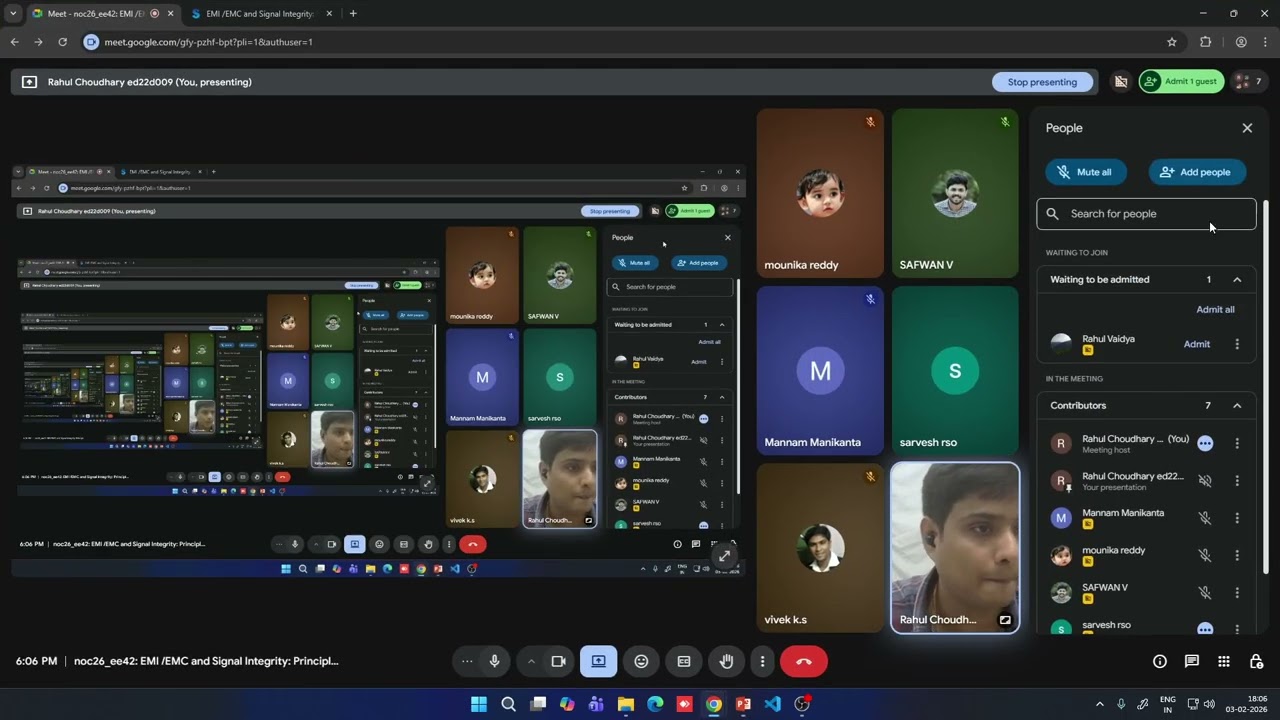Toggle the microphone in the call toolbar

[494, 661]
